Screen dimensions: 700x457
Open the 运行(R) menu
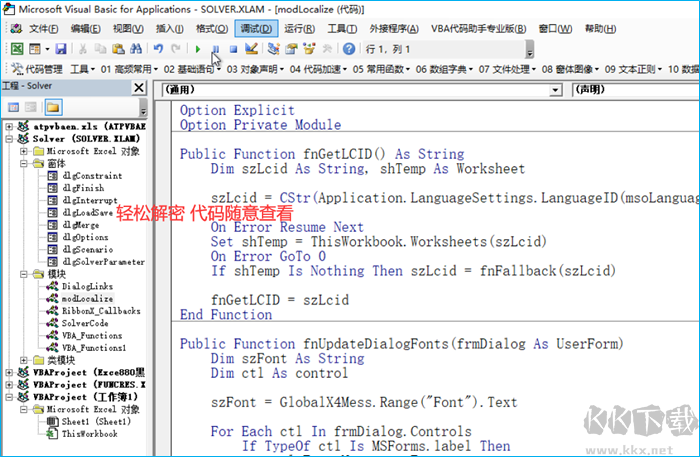click(299, 29)
